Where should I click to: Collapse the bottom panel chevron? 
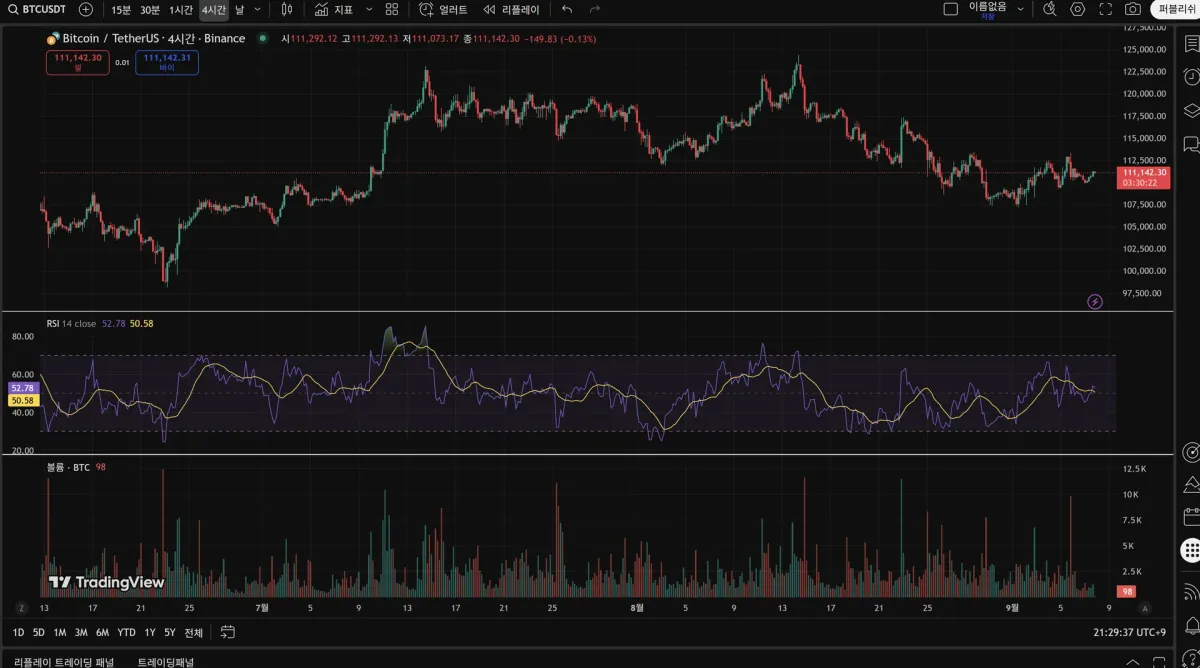1132,662
